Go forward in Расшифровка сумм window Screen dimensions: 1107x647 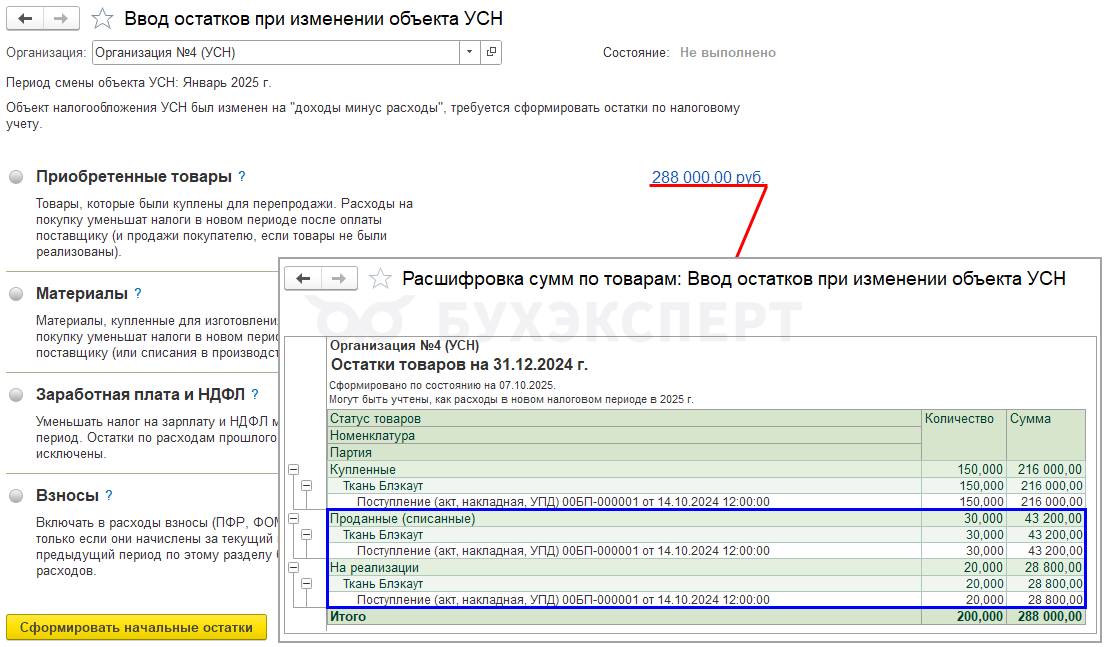click(x=339, y=278)
